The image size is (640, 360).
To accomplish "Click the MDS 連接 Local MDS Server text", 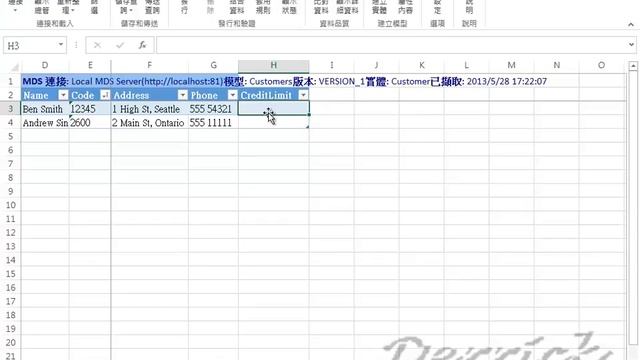I will pos(123,81).
